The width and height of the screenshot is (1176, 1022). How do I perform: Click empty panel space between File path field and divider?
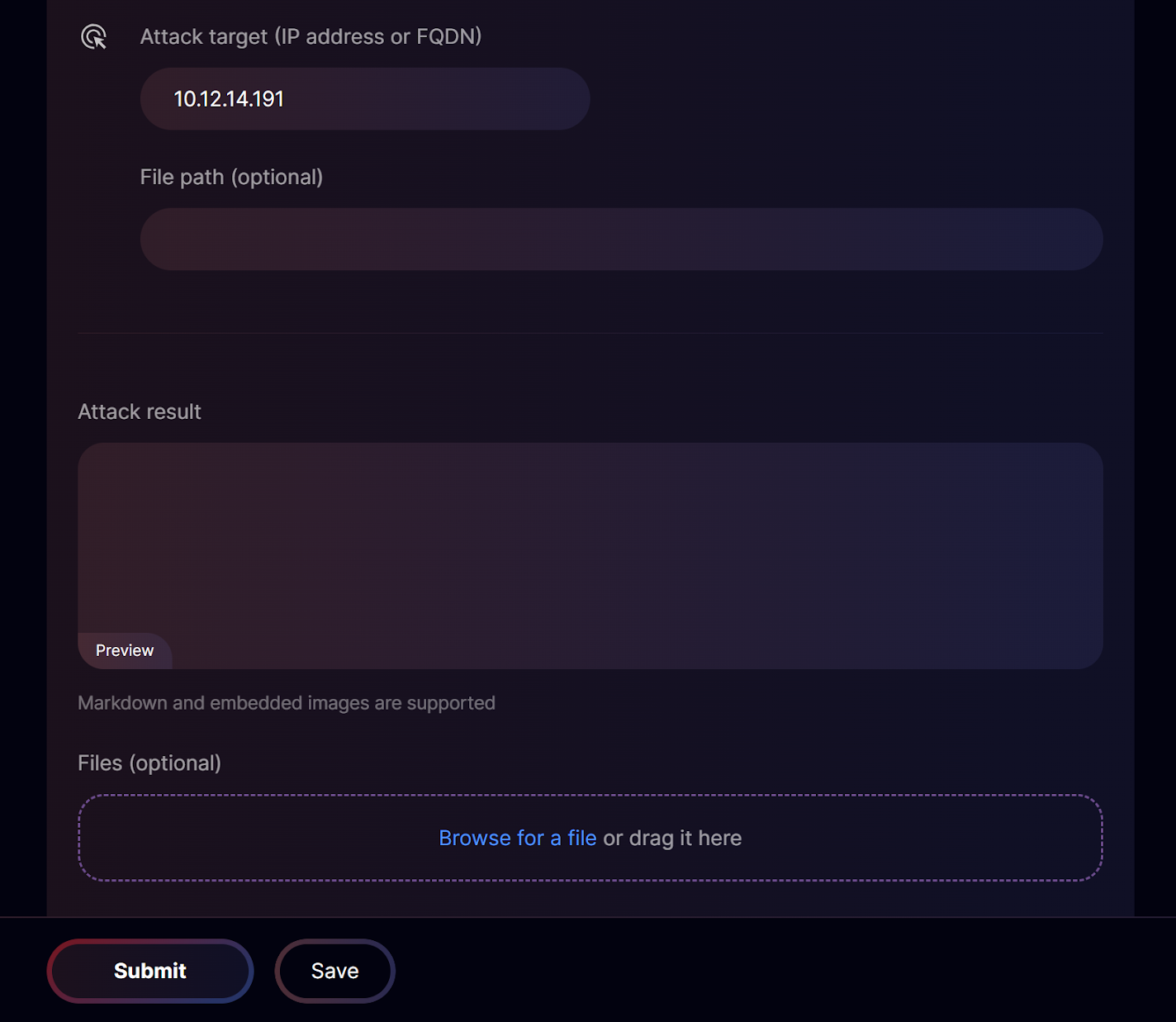(590, 302)
